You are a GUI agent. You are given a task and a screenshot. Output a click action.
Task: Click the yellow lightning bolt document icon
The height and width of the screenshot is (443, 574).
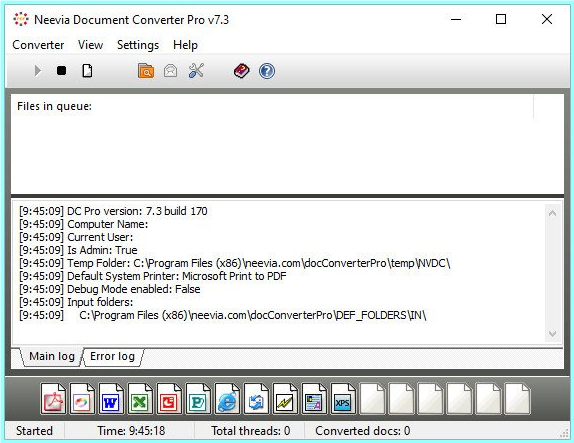(285, 399)
